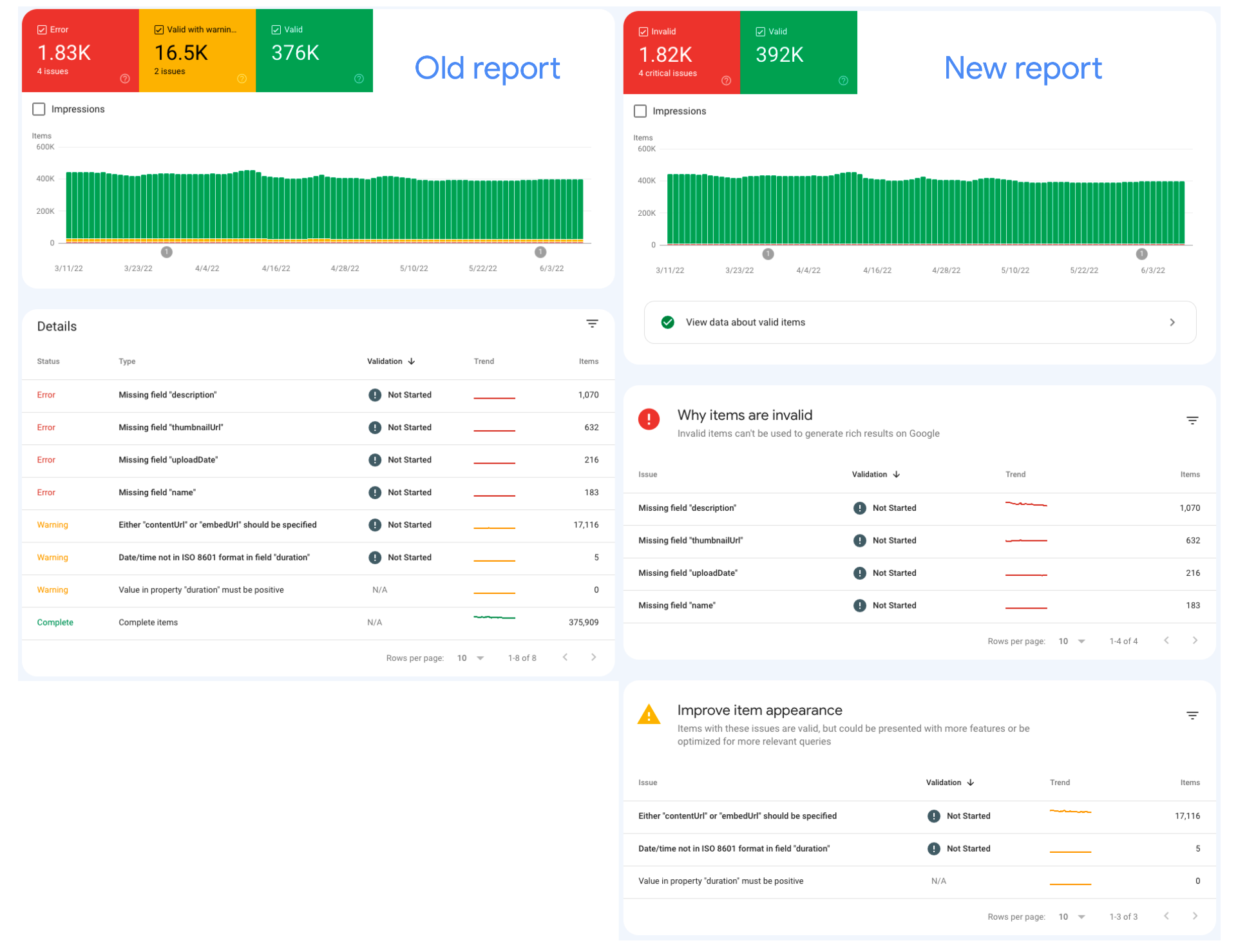The height and width of the screenshot is (952, 1238).
Task: Open the filter icon in Improve item appearance
Action: (1193, 715)
